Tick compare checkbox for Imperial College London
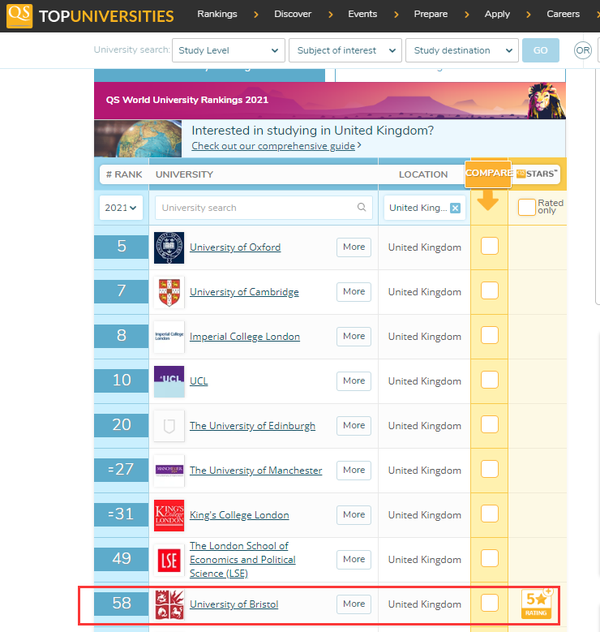600x632 pixels. click(490, 335)
